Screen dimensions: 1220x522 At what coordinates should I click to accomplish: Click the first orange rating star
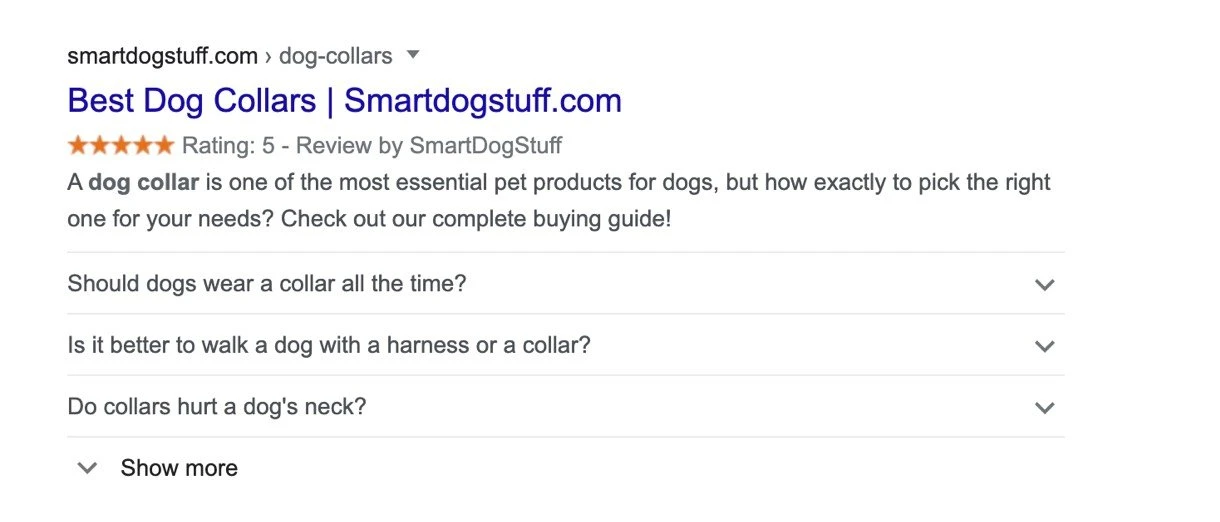[78, 146]
